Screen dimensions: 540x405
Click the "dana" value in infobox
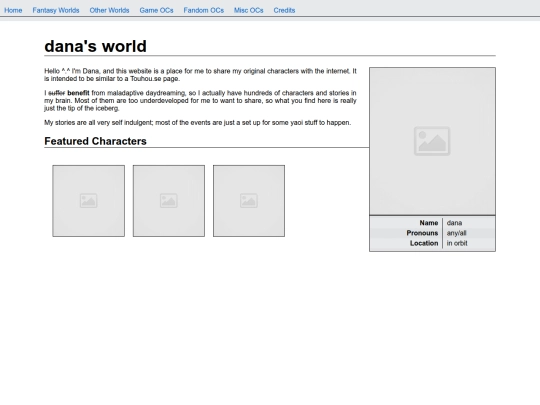(454, 223)
